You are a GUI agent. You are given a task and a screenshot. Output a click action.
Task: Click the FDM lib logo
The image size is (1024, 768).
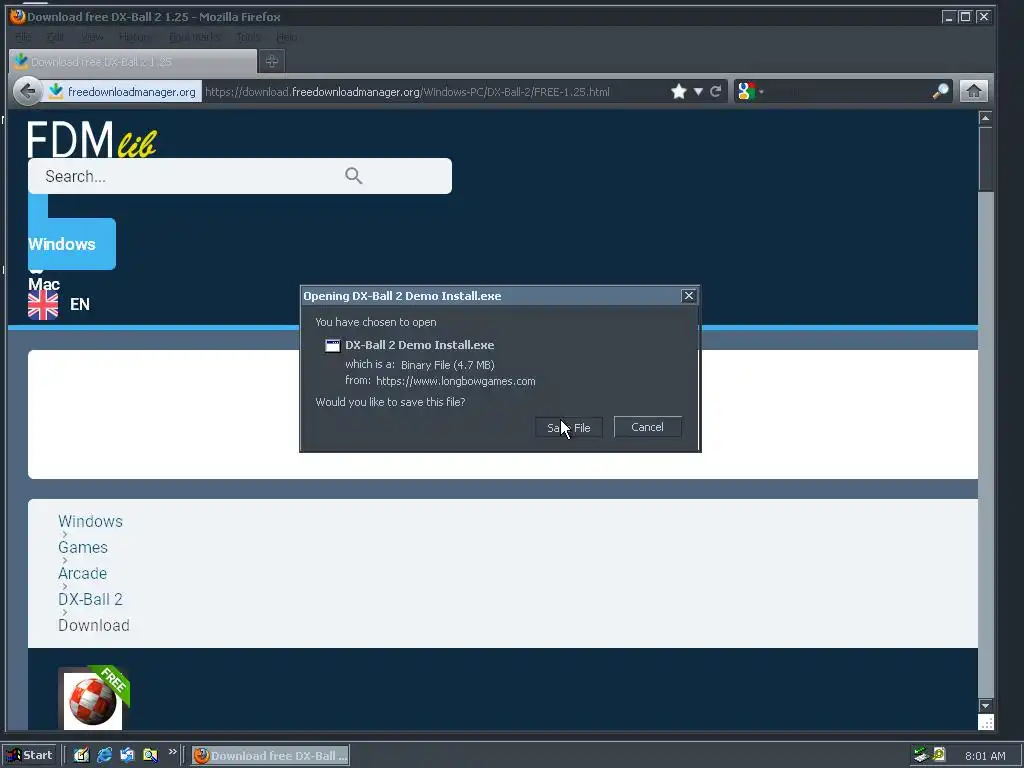click(91, 139)
